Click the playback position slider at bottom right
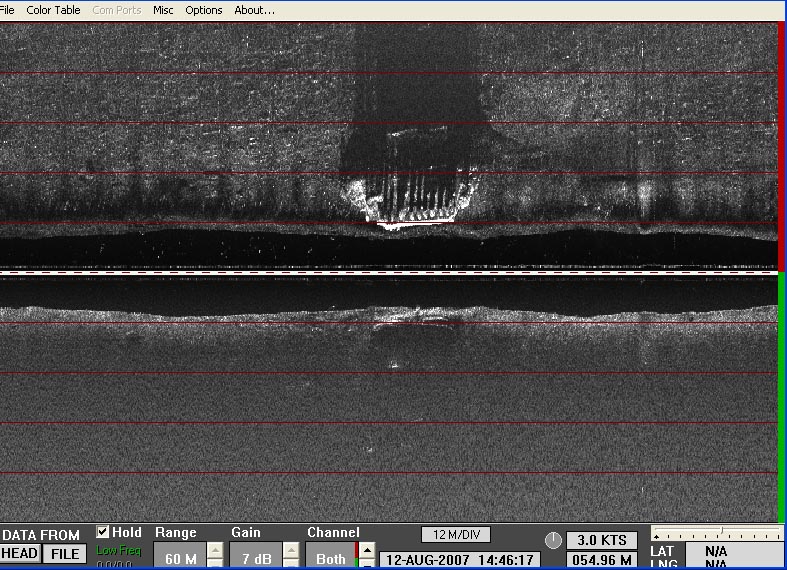Image resolution: width=787 pixels, height=570 pixels. [x=716, y=533]
